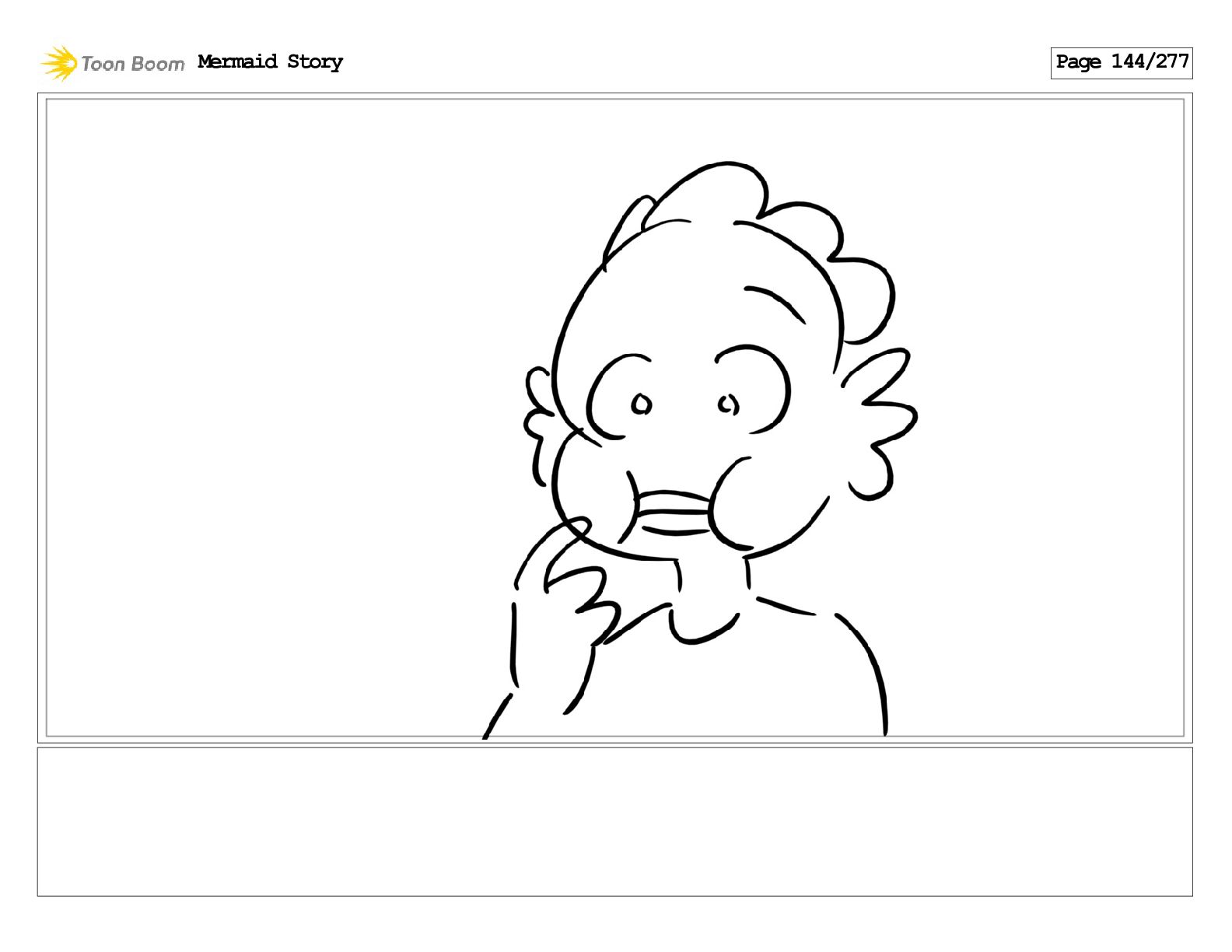This screenshot has width=1232, height=952.
Task: Click the character's open mouth
Action: pyautogui.click(x=673, y=513)
